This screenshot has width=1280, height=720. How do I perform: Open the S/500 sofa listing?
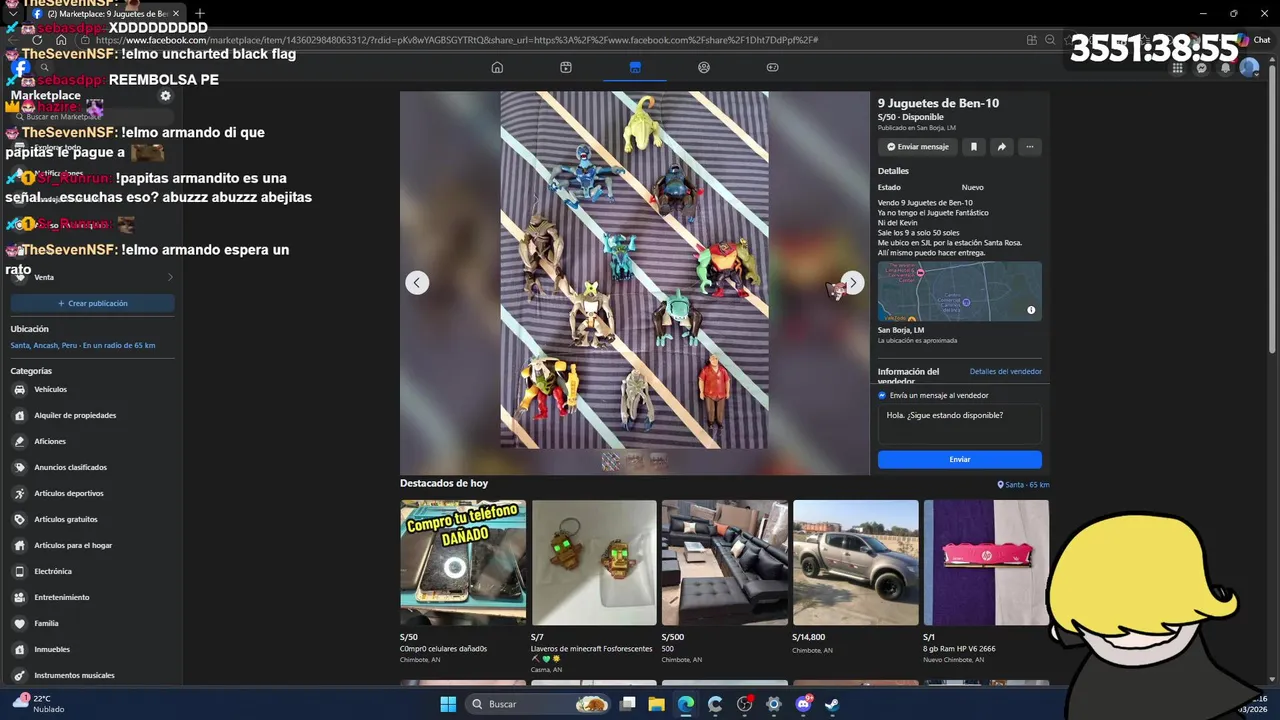725,582
